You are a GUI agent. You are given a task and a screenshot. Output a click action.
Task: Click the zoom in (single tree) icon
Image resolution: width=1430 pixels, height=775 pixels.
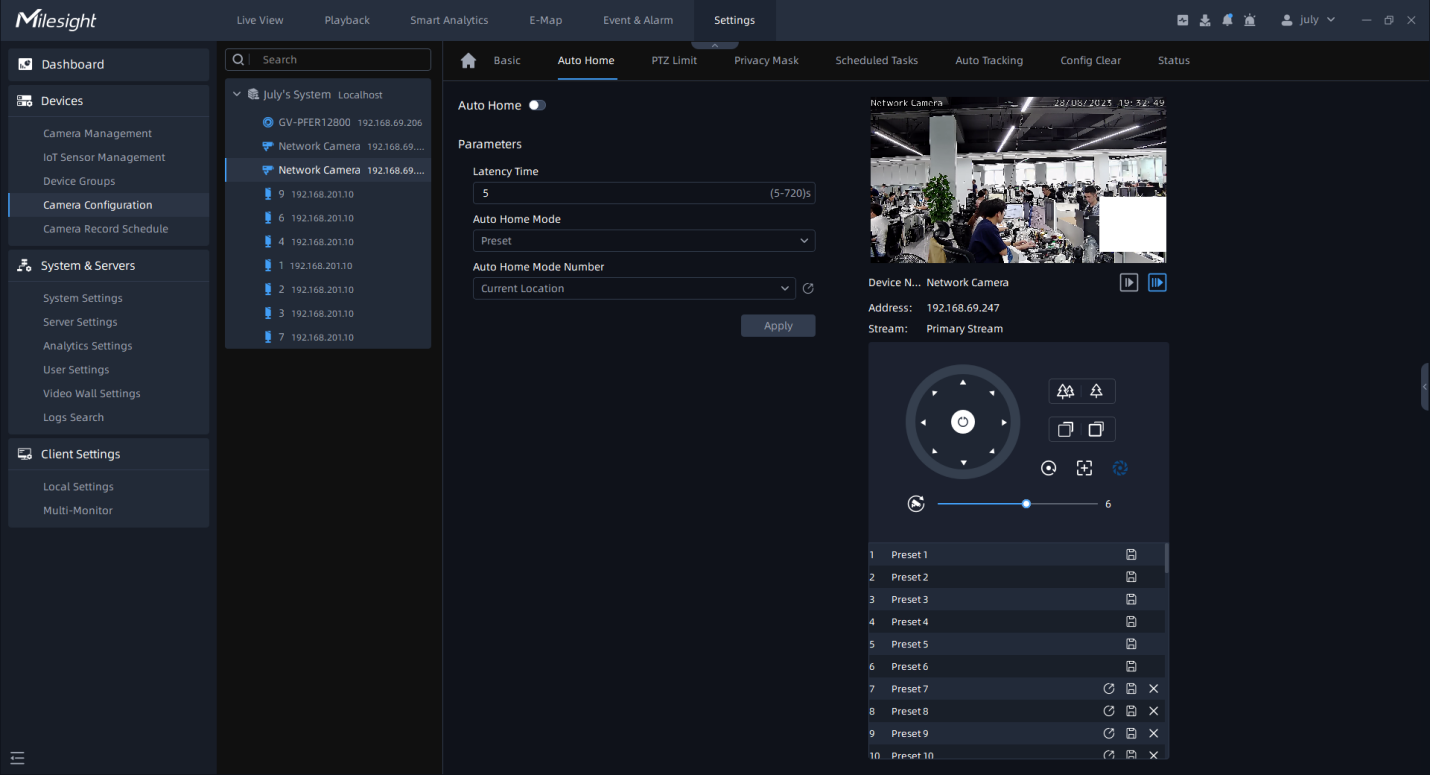pyautogui.click(x=1096, y=391)
